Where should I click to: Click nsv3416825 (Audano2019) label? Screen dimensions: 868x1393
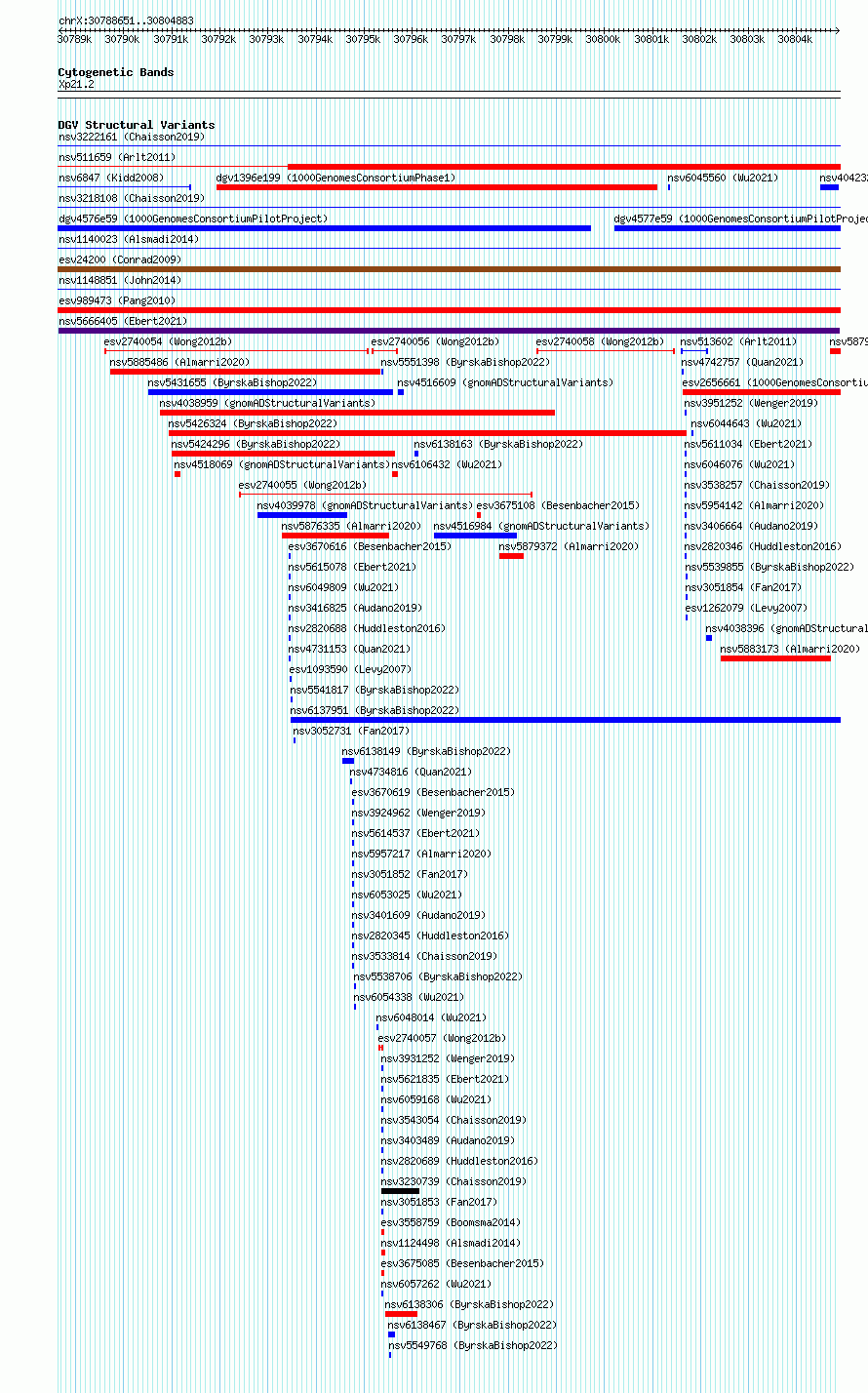point(355,609)
